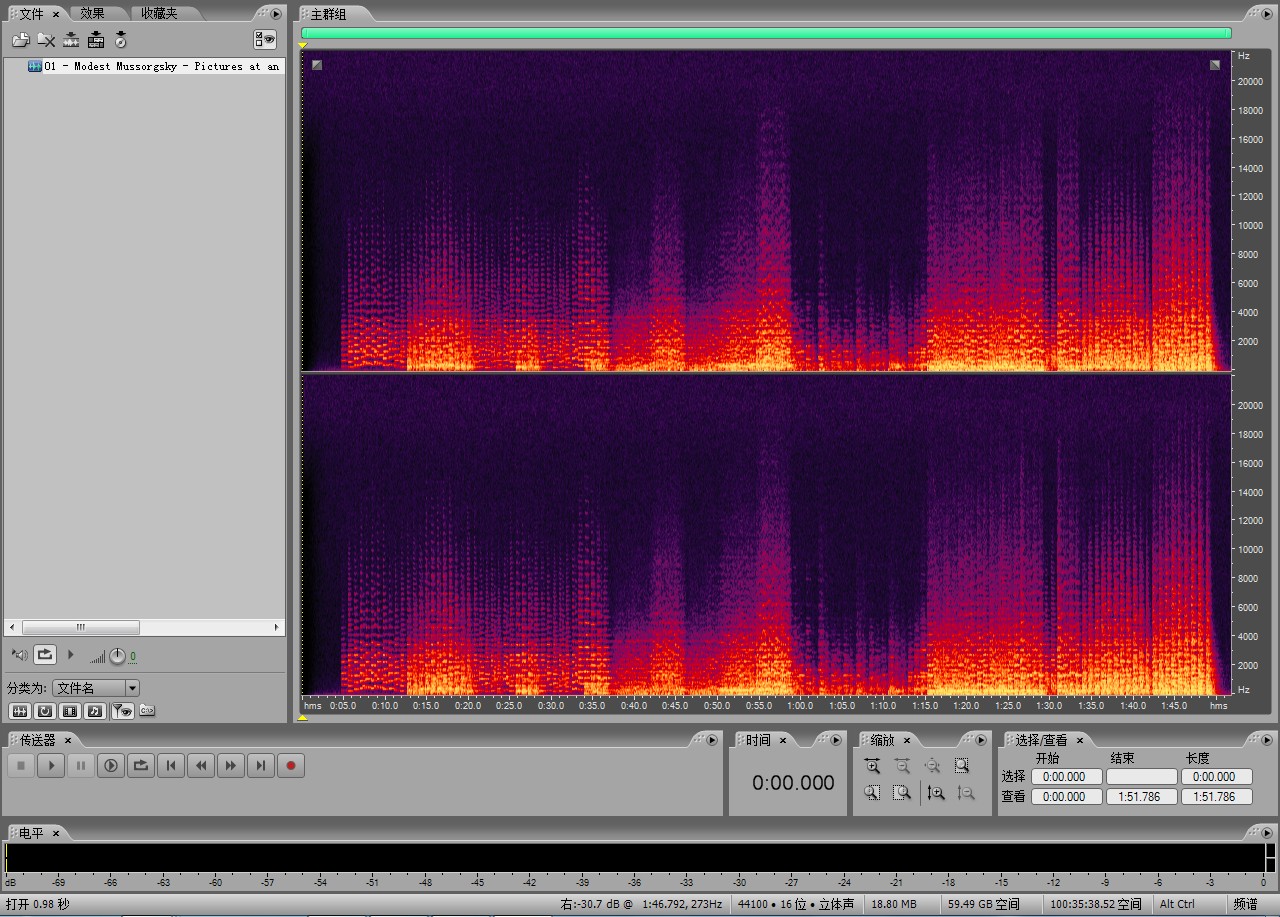Click the Edit File waveform icon
Viewport: 1280px width, 917px height.
[x=71, y=40]
